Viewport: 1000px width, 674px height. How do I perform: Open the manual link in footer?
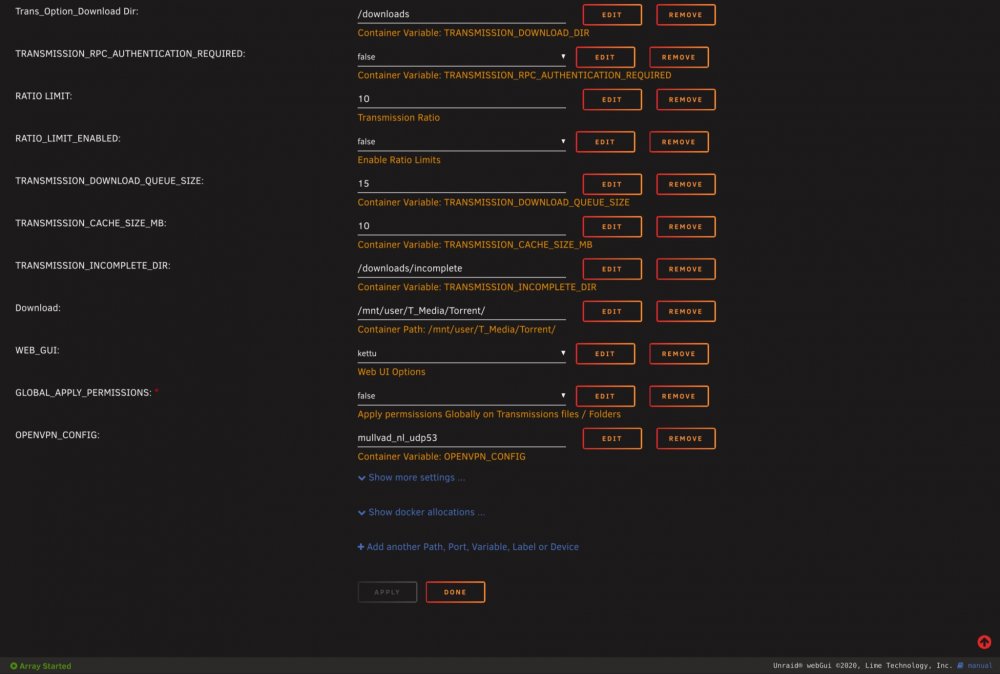click(x=980, y=666)
